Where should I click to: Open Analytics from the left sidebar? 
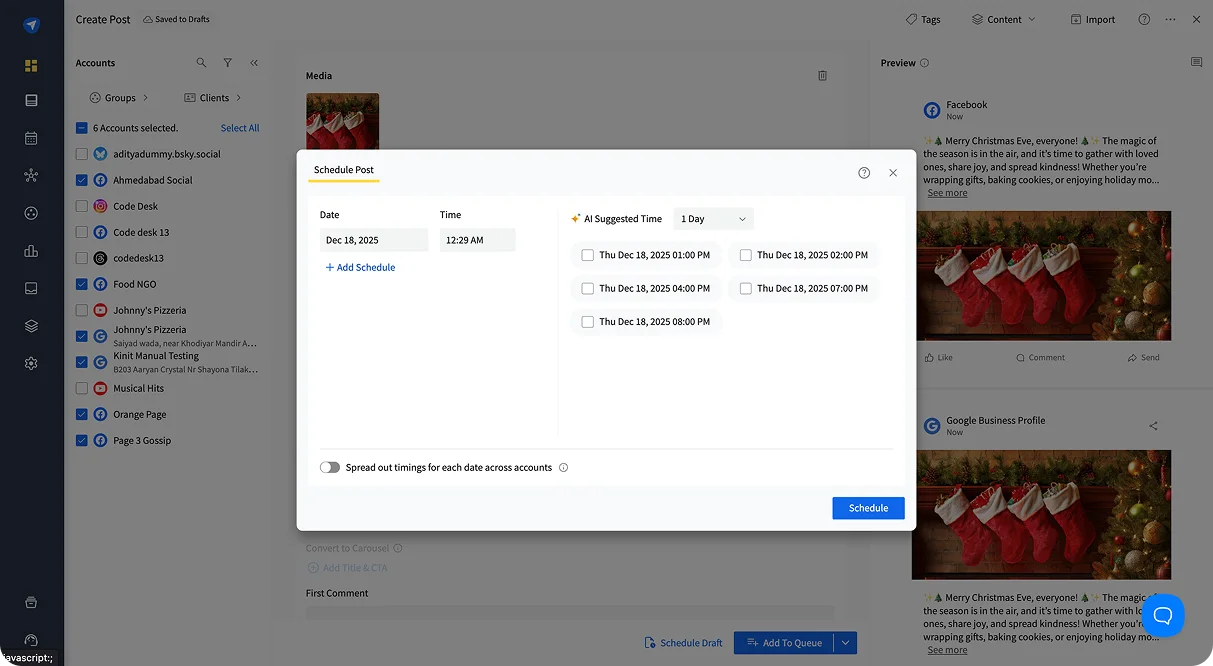pyautogui.click(x=29, y=251)
